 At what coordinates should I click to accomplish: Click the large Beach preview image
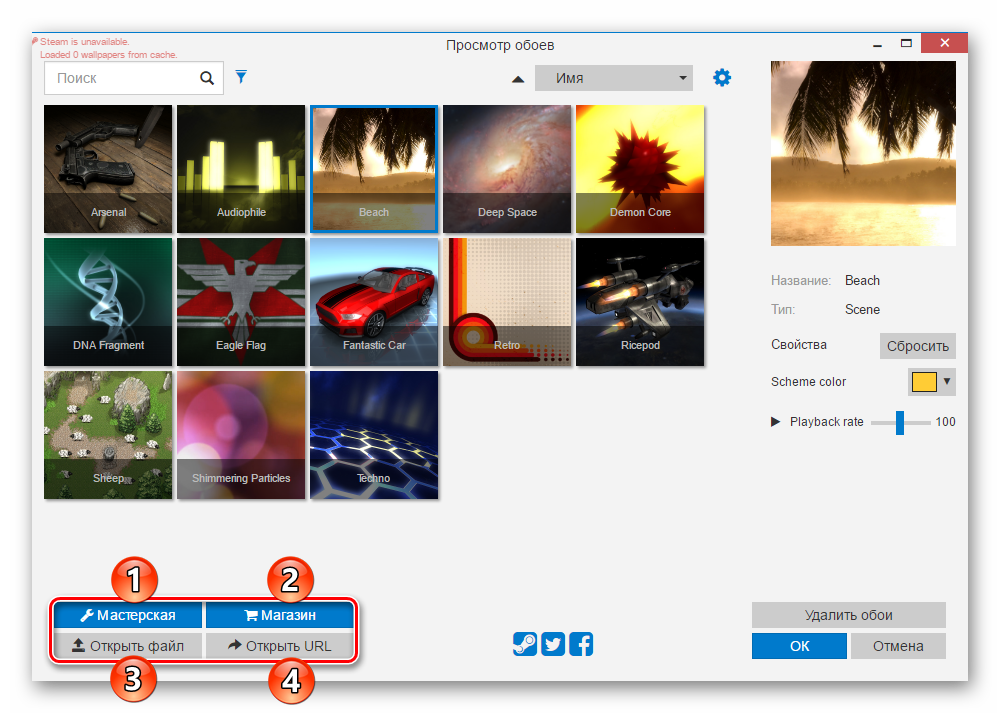(x=863, y=153)
